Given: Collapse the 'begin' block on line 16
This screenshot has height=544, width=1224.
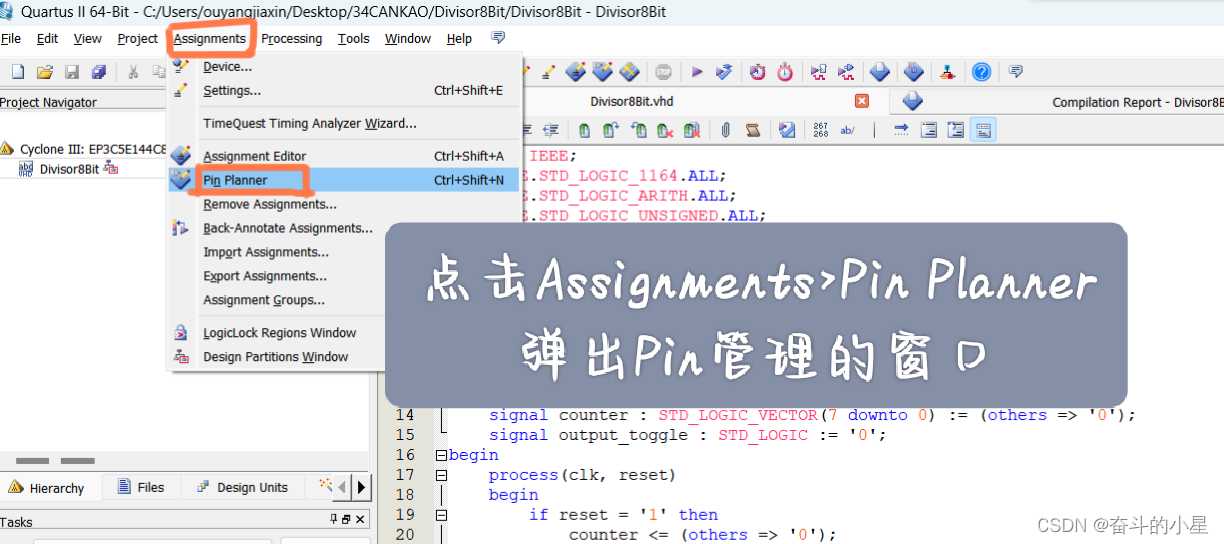Looking at the screenshot, I should click(441, 455).
